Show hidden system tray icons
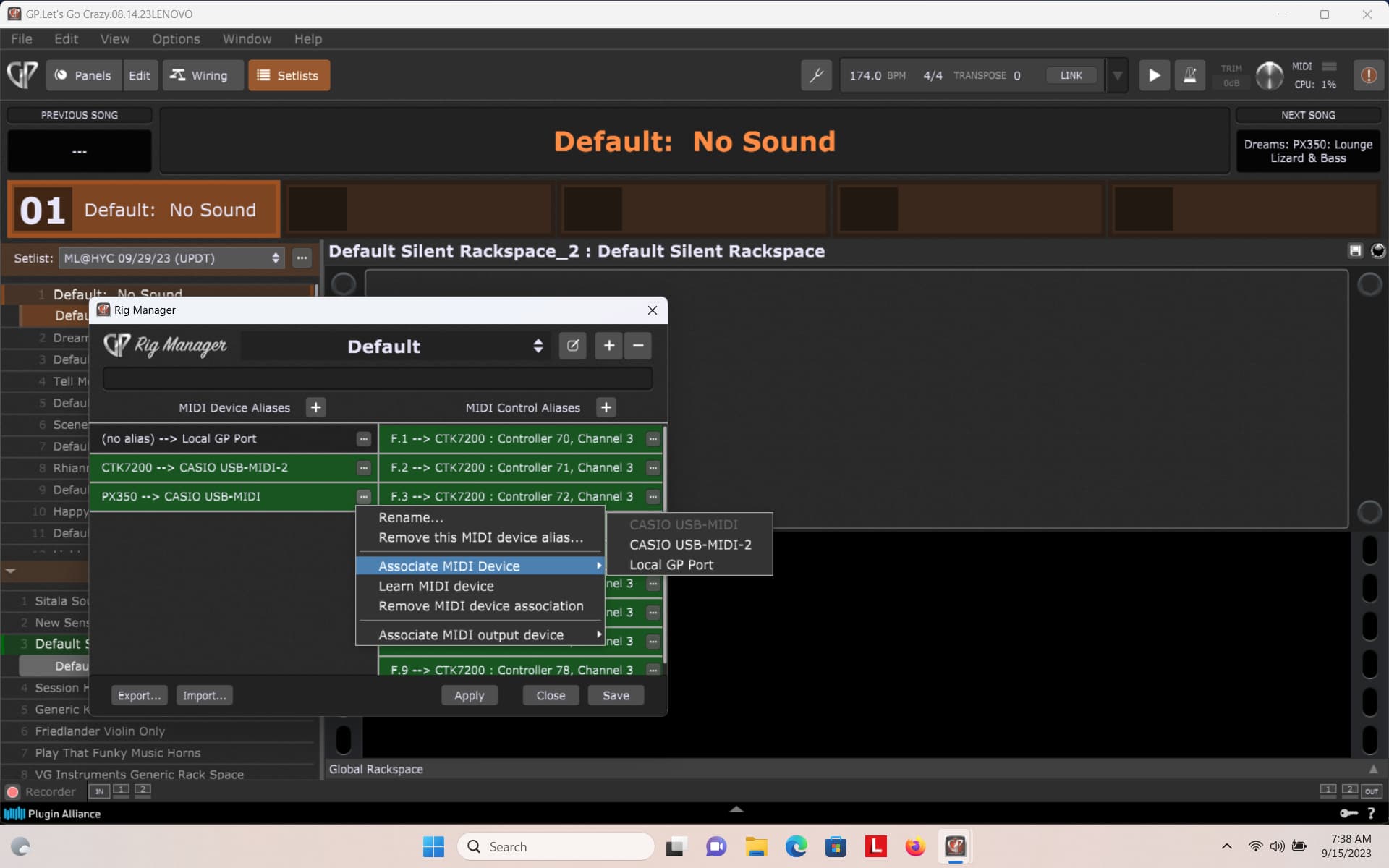 pyautogui.click(x=1227, y=846)
